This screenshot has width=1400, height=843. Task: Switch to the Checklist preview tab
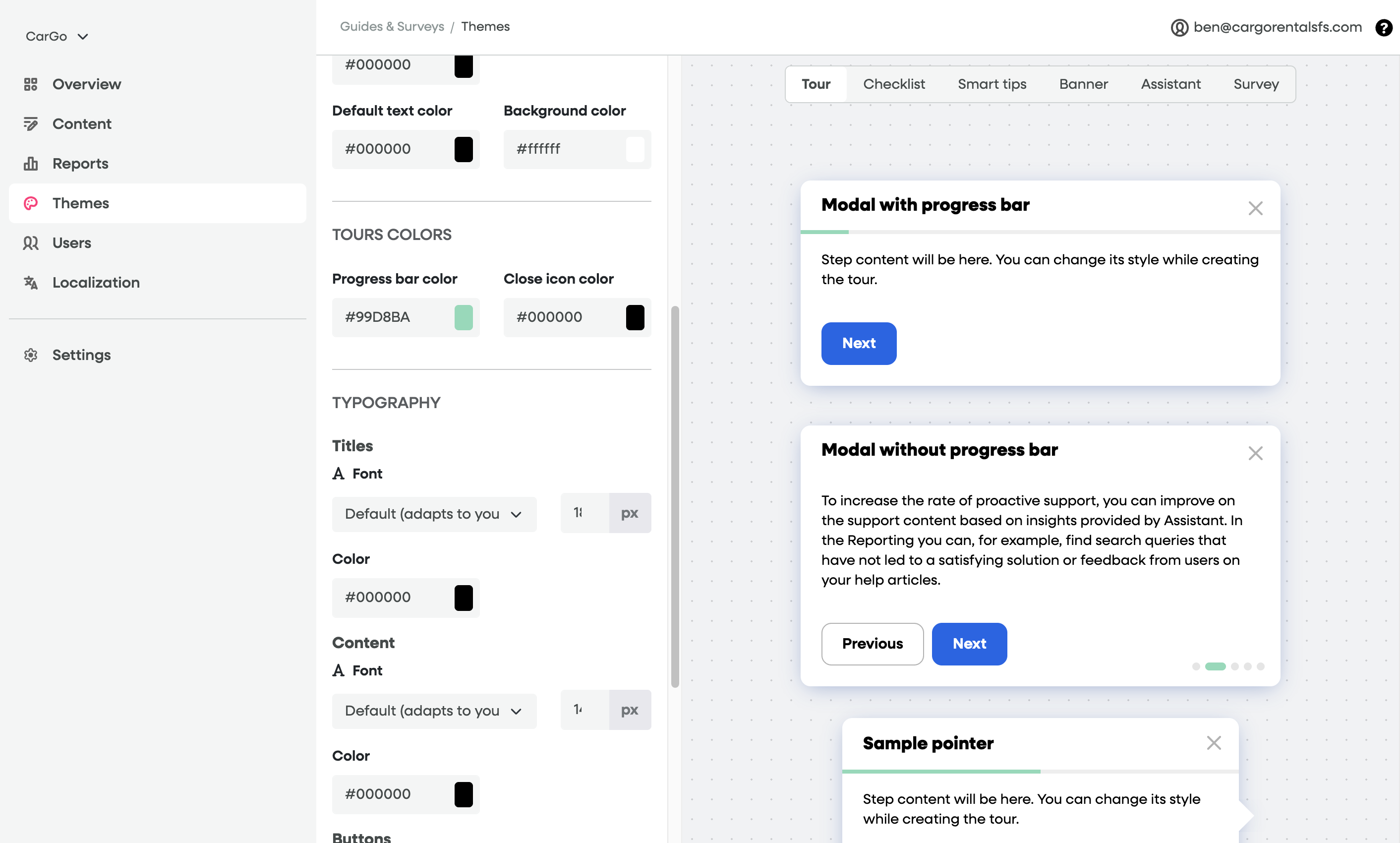tap(894, 84)
